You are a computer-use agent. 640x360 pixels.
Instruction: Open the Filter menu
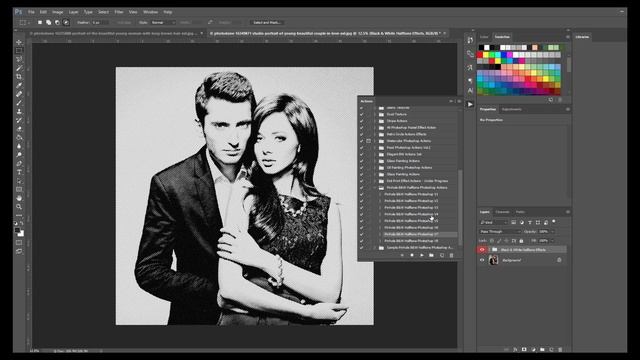(x=119, y=12)
